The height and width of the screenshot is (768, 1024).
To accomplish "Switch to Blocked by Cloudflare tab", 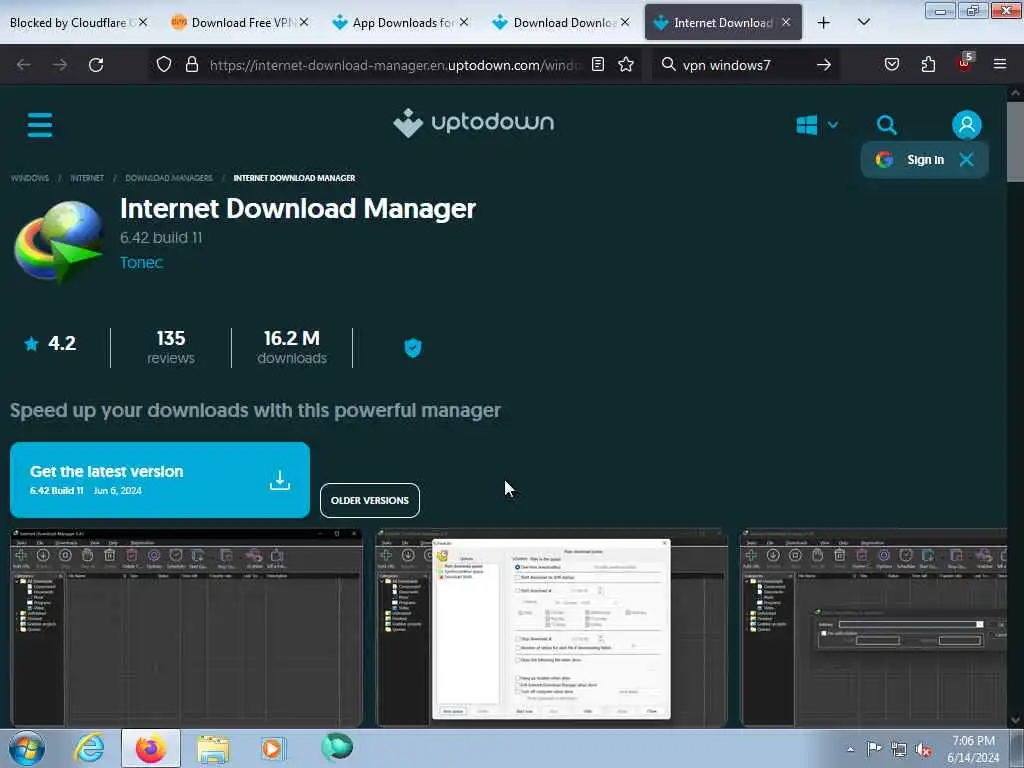I will pos(69,23).
